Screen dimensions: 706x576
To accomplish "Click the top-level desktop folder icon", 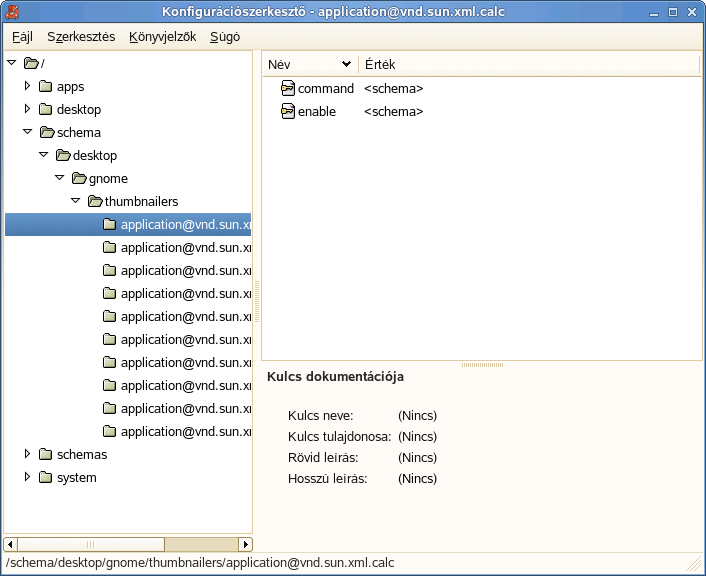I will [x=45, y=109].
